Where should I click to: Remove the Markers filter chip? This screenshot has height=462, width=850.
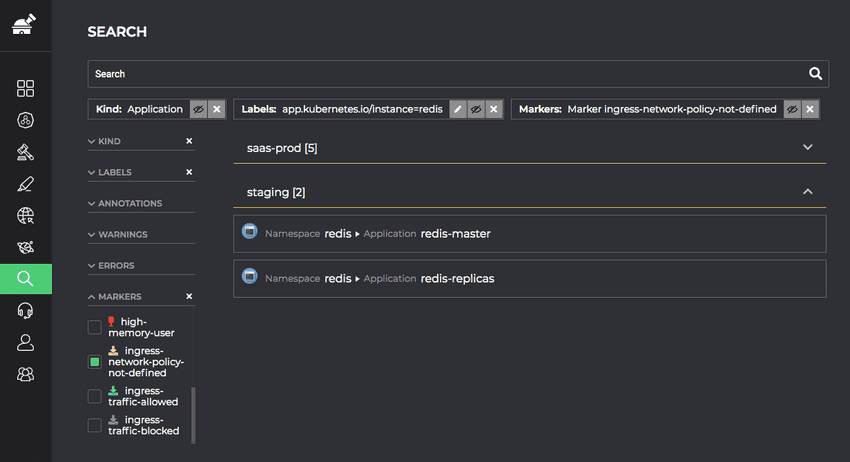[810, 109]
